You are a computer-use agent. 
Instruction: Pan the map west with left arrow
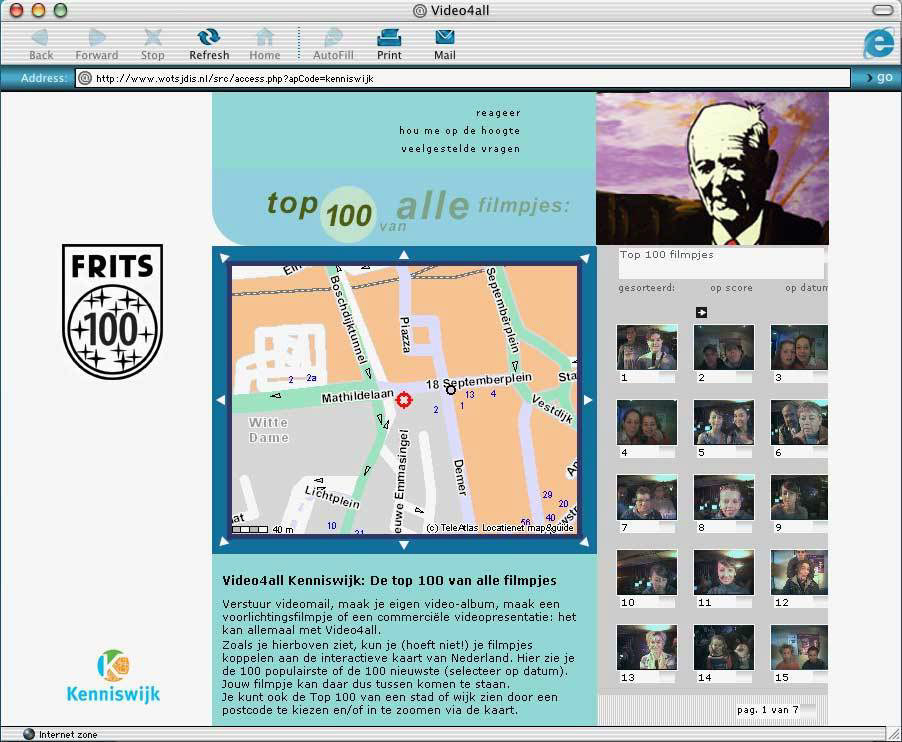[x=221, y=400]
